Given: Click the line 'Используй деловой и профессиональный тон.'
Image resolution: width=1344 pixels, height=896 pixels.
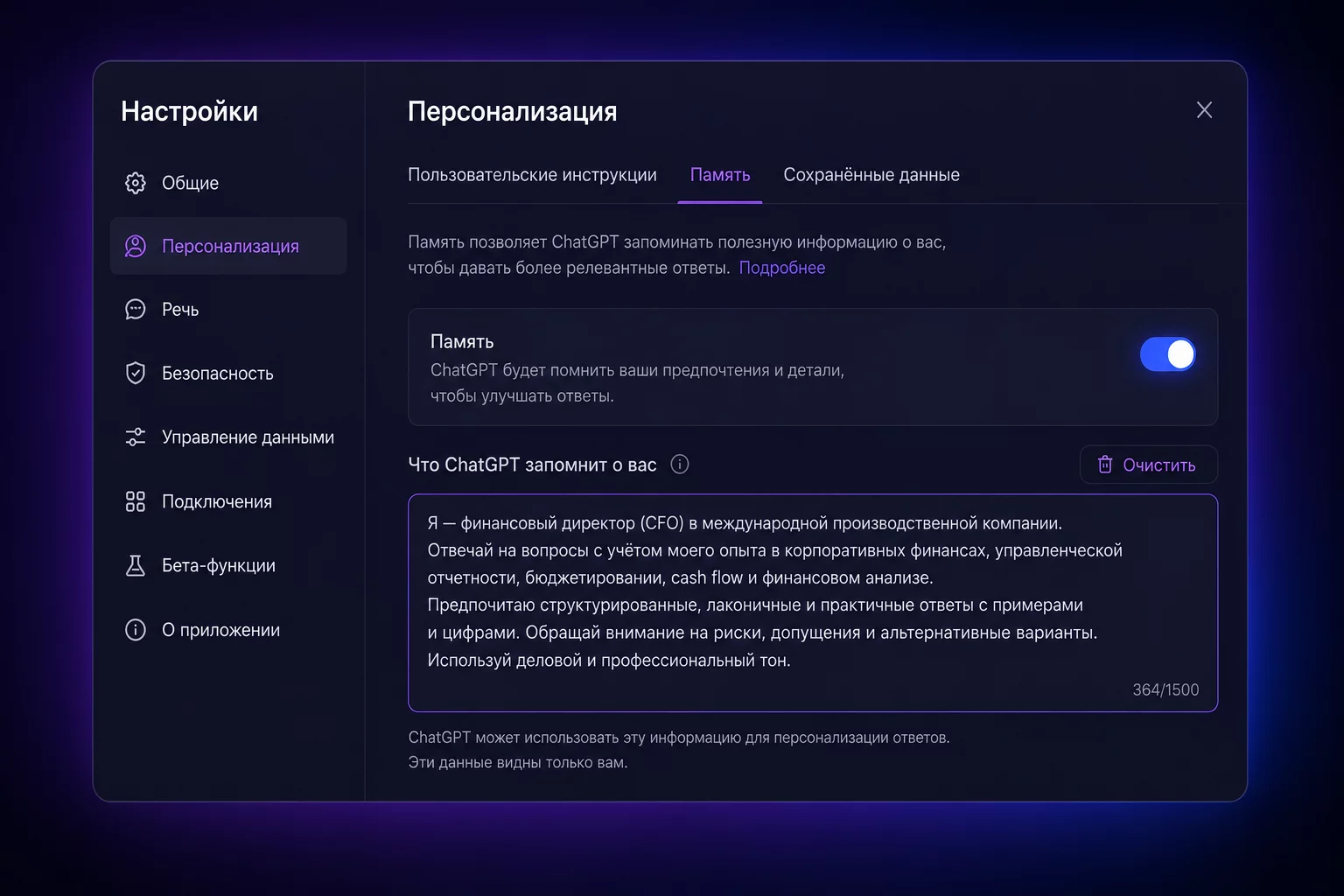Looking at the screenshot, I should (609, 660).
